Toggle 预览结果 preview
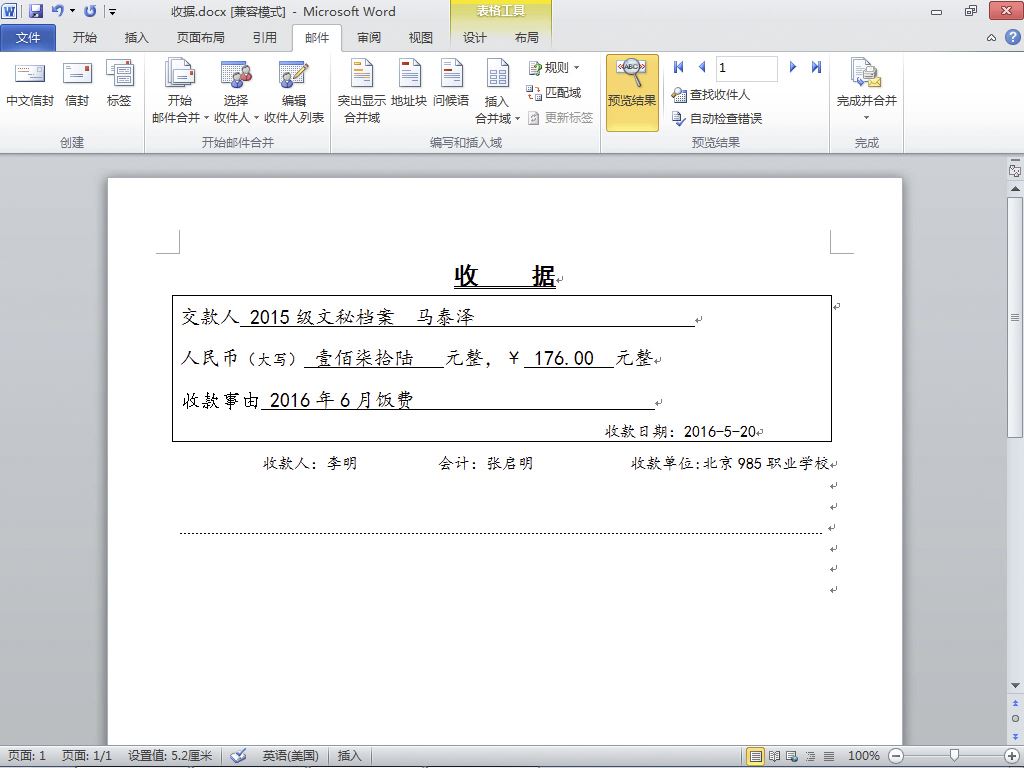Image resolution: width=1024 pixels, height=768 pixels. 632,92
